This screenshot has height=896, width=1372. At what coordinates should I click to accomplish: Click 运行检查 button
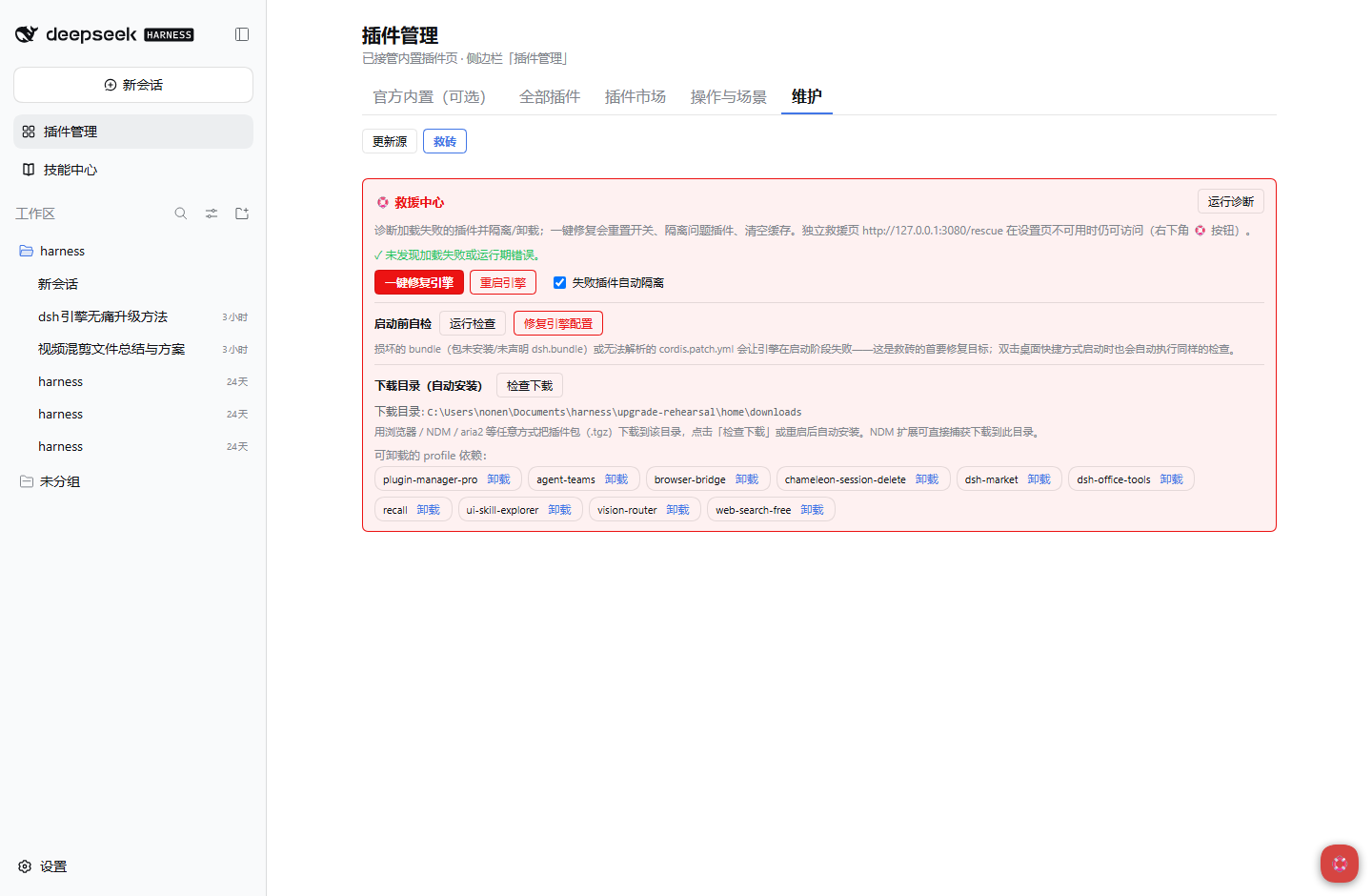(473, 323)
